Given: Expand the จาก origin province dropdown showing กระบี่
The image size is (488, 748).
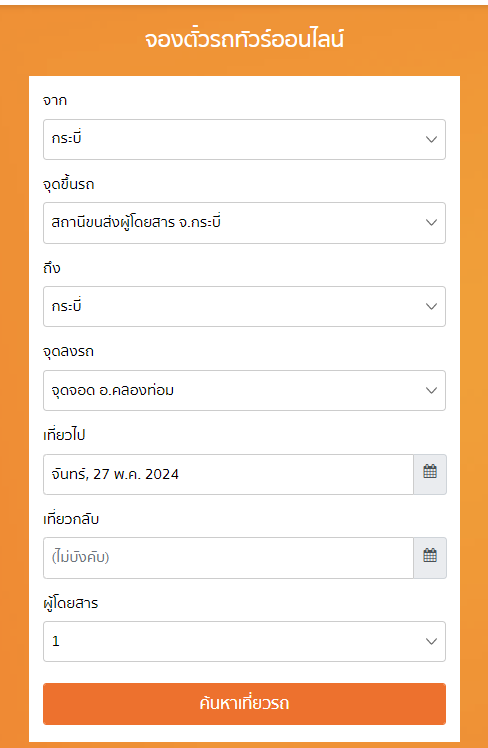Looking at the screenshot, I should click(244, 139).
